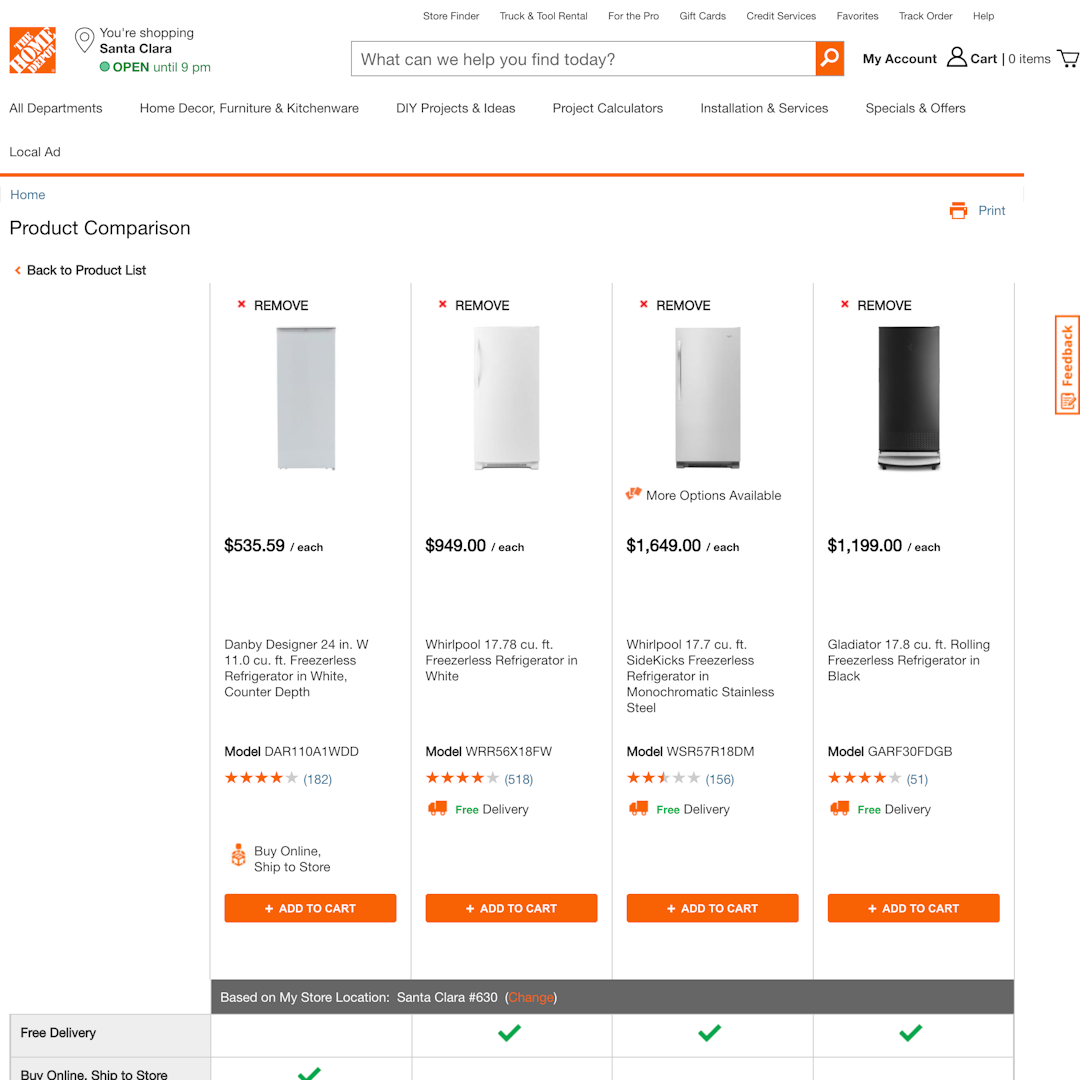The width and height of the screenshot is (1080, 1080).
Task: Open the All Departments menu
Action: 55,108
